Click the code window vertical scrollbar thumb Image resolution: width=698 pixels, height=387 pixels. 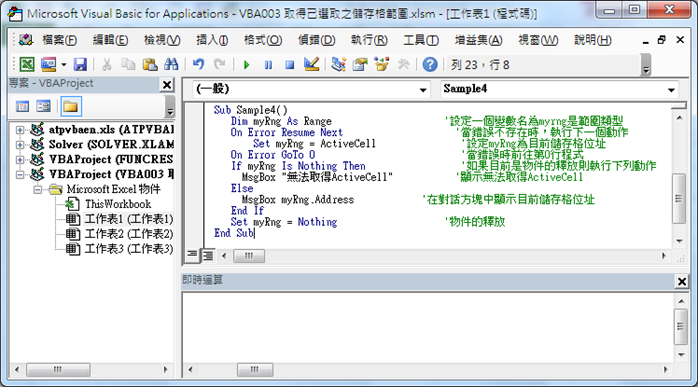coord(679,199)
